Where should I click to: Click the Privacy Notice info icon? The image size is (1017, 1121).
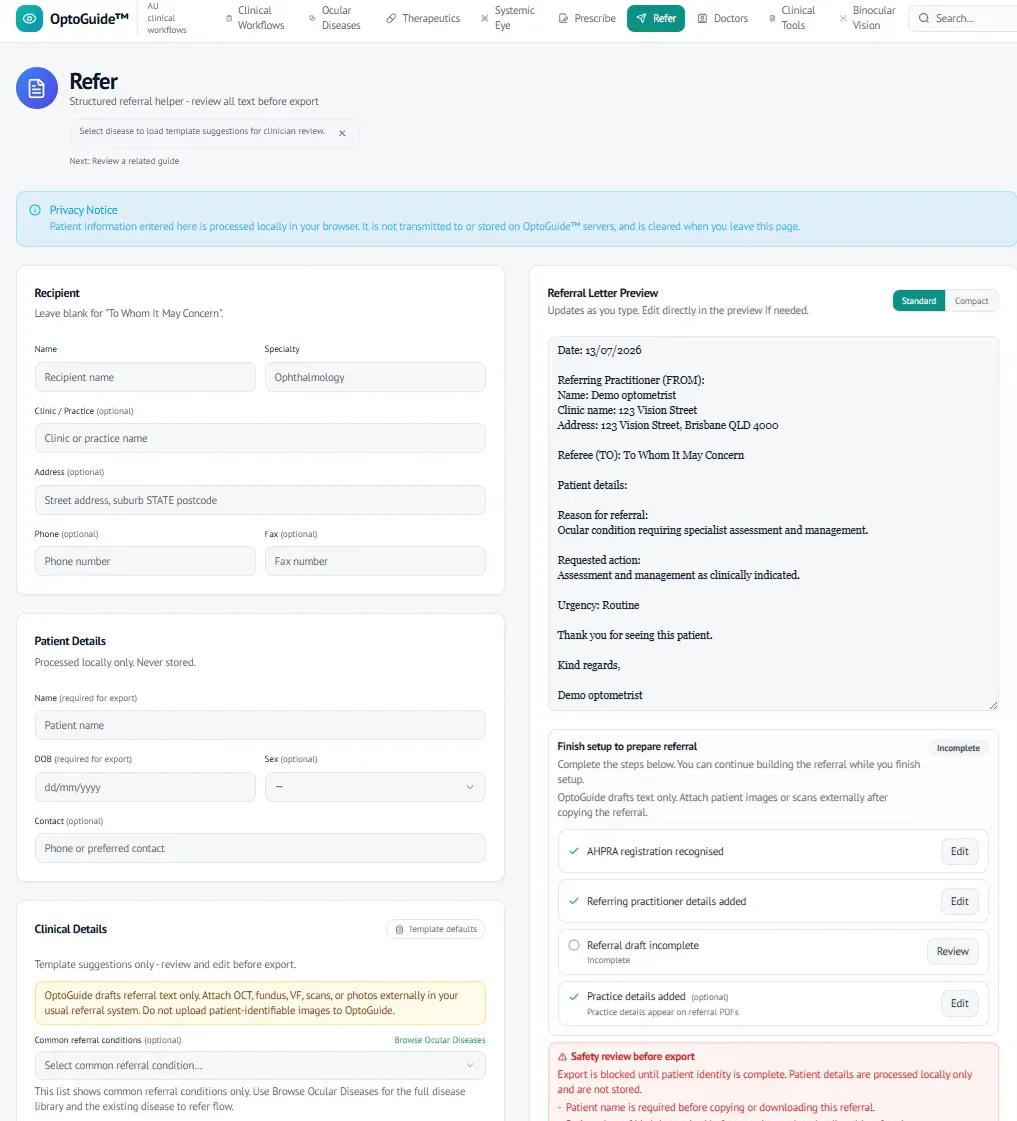(x=35, y=210)
